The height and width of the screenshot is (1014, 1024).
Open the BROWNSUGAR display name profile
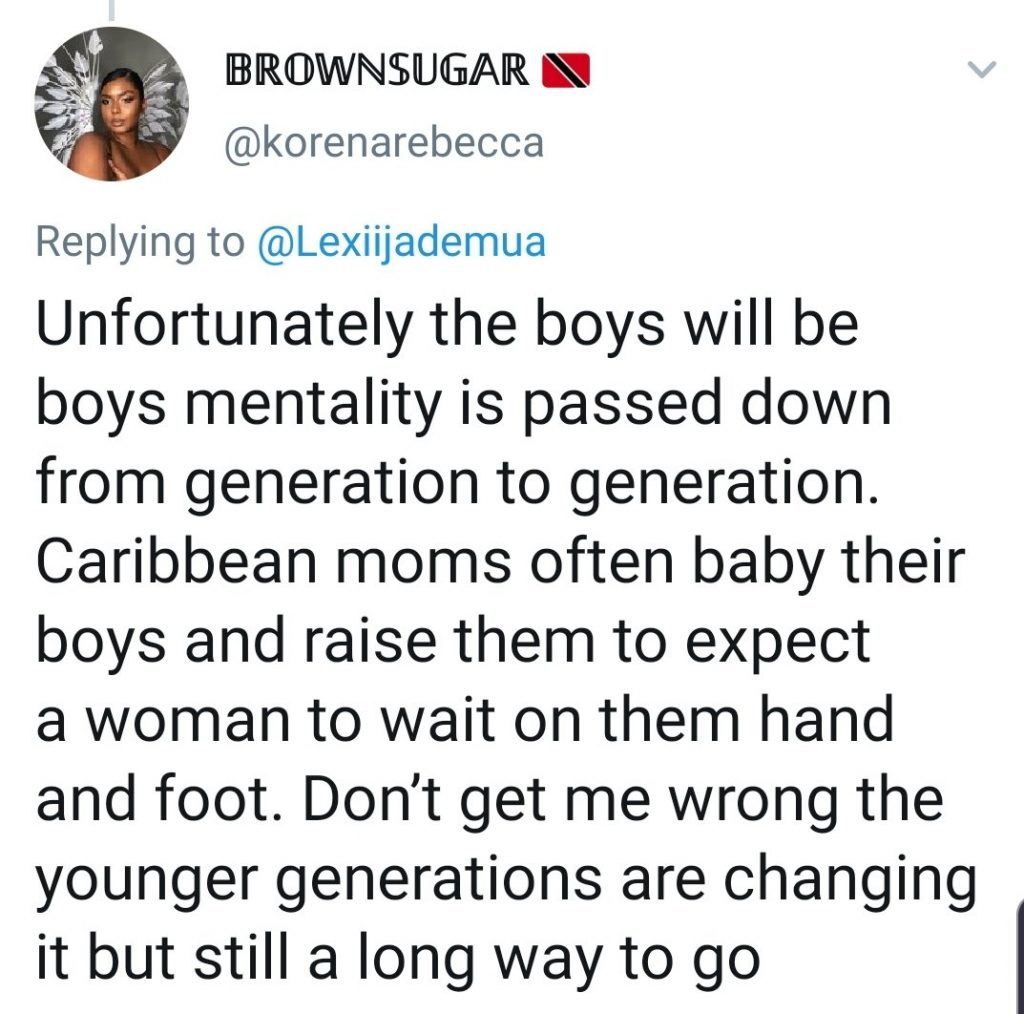point(377,70)
